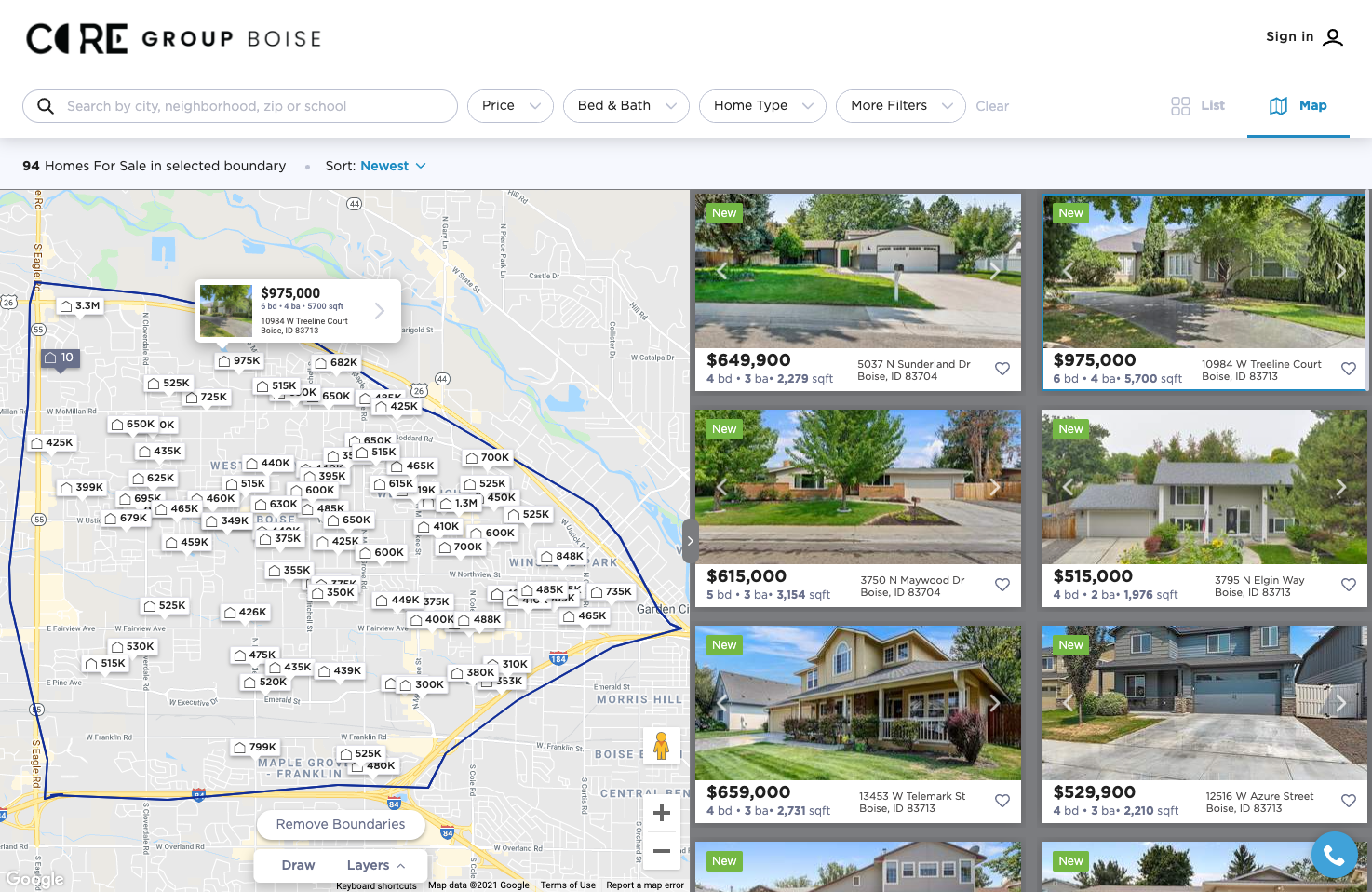Zoom out the map with minus icon
The width and height of the screenshot is (1372, 892).
coord(662,850)
